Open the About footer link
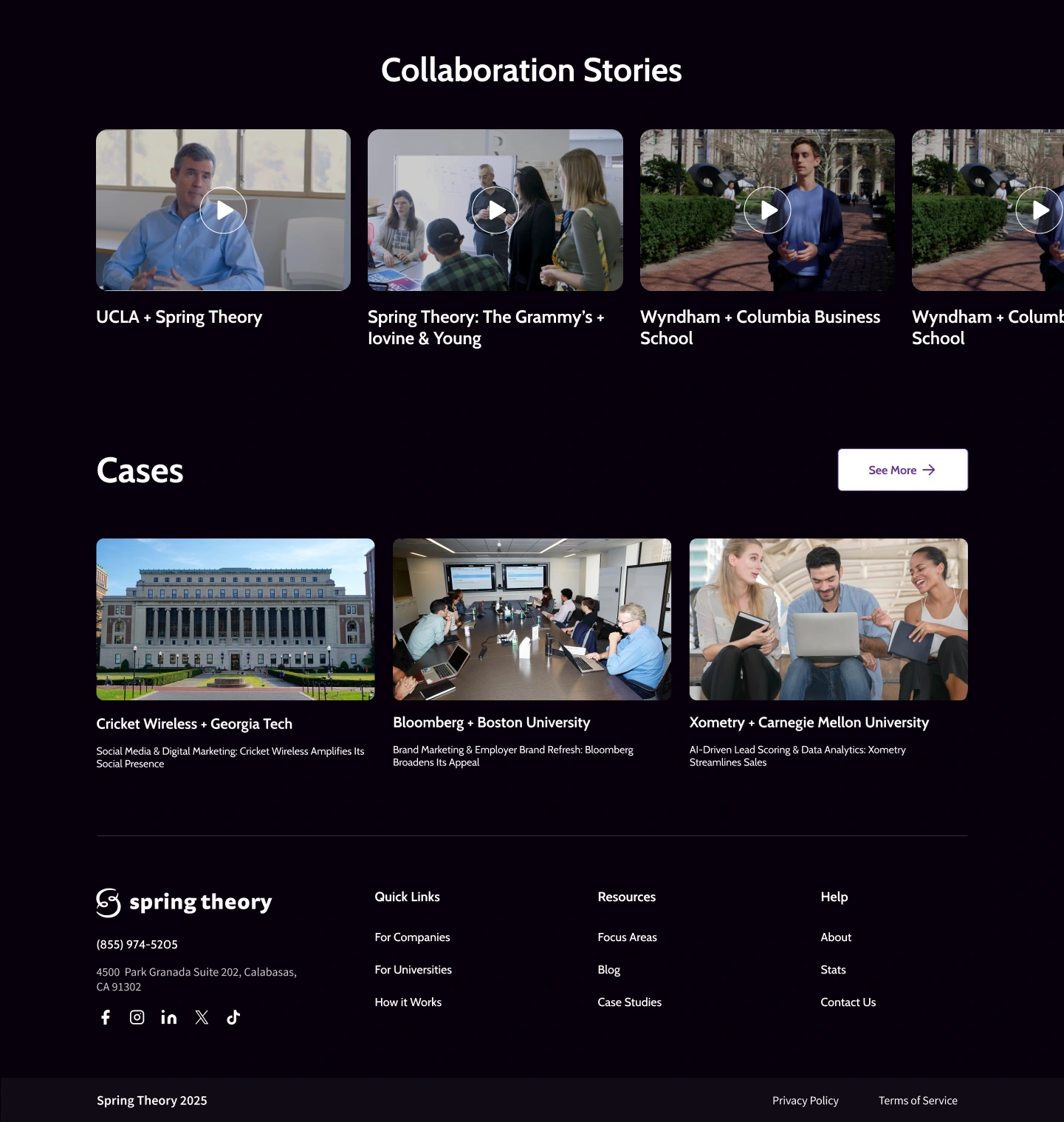1064x1122 pixels. click(x=836, y=937)
